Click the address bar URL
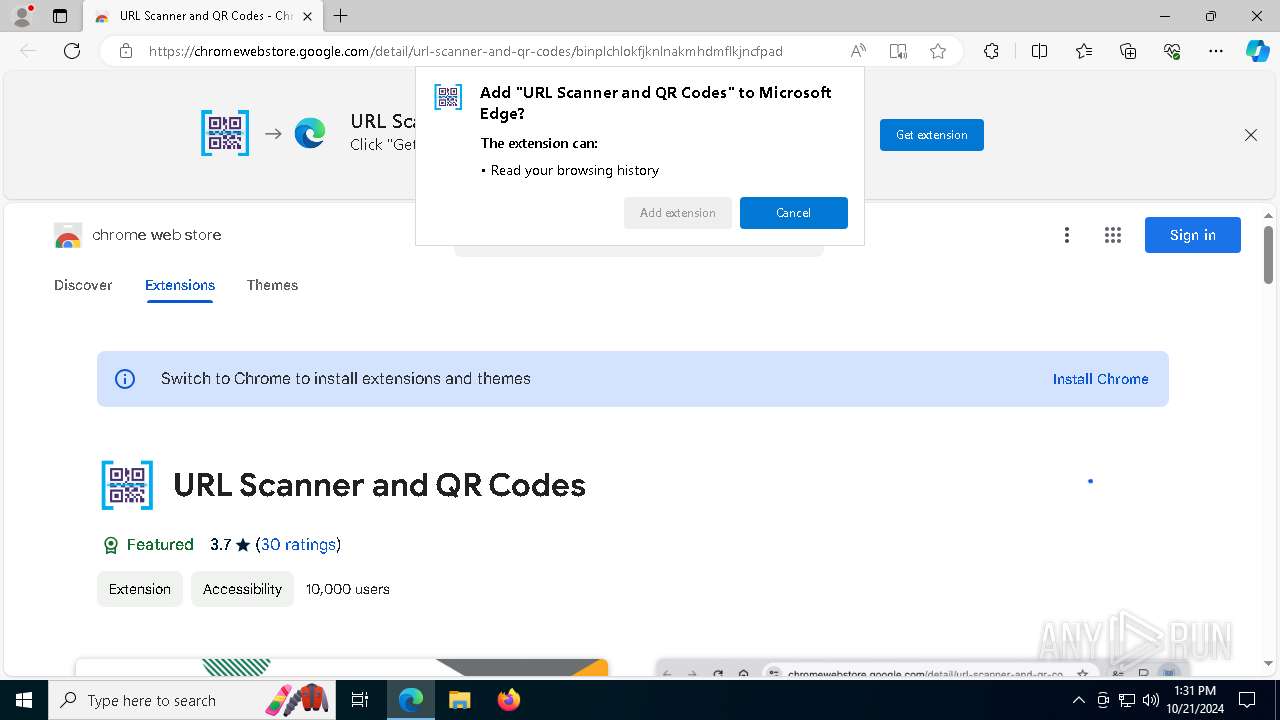The image size is (1280, 720). 466,51
